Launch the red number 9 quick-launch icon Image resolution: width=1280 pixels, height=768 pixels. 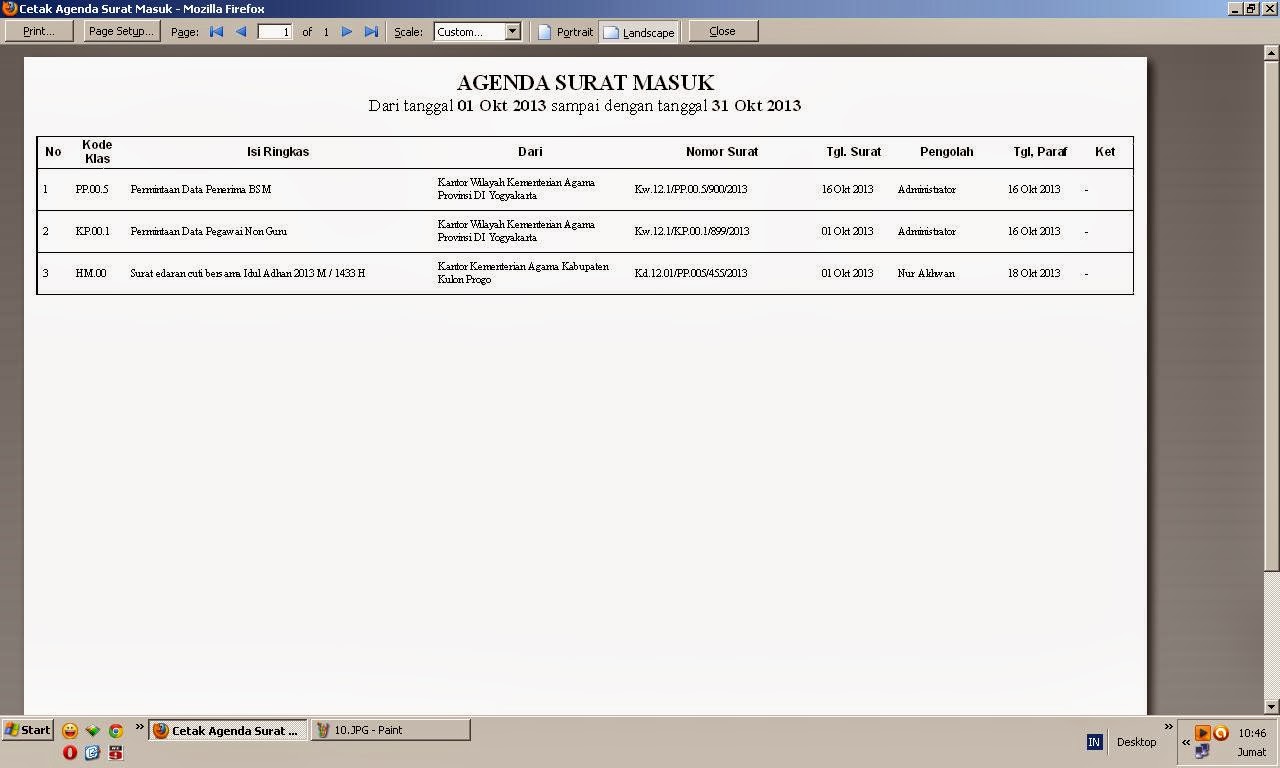116,752
